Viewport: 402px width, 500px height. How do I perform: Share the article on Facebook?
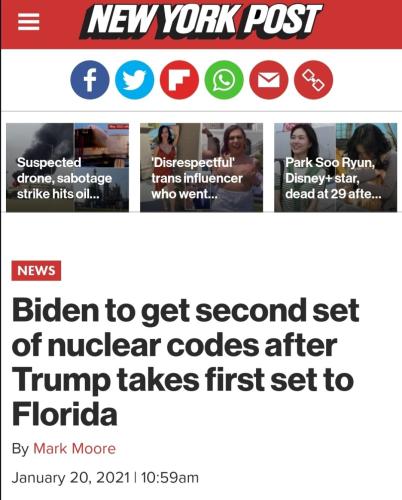click(x=90, y=80)
